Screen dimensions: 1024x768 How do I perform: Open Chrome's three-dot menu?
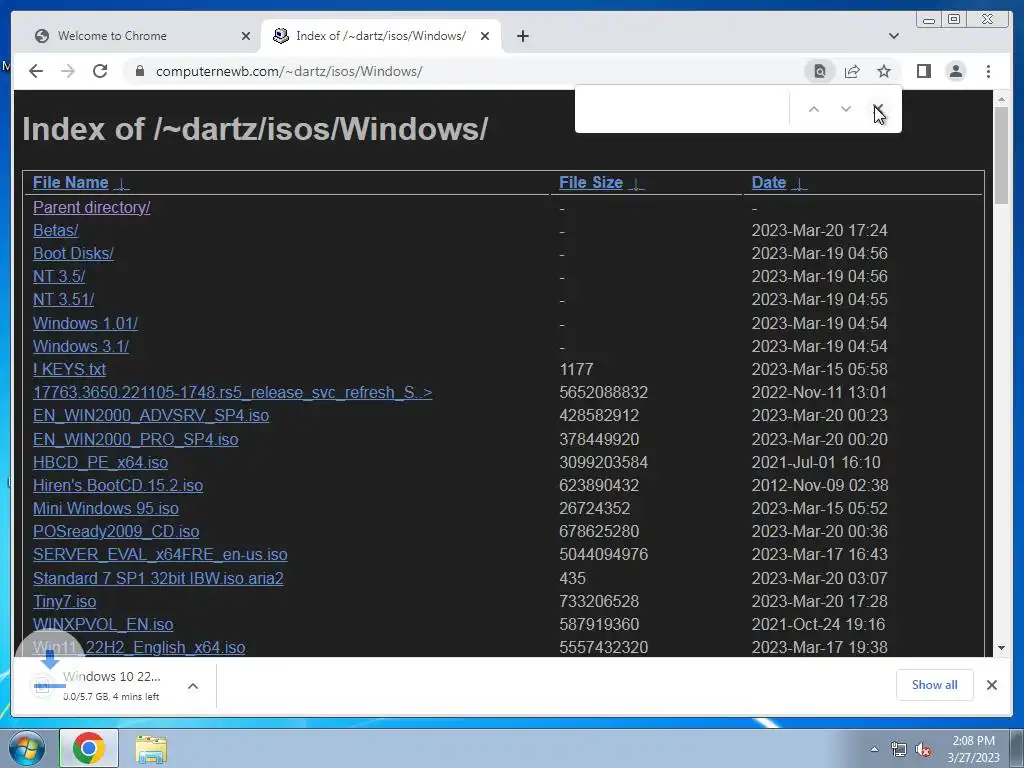(988, 71)
